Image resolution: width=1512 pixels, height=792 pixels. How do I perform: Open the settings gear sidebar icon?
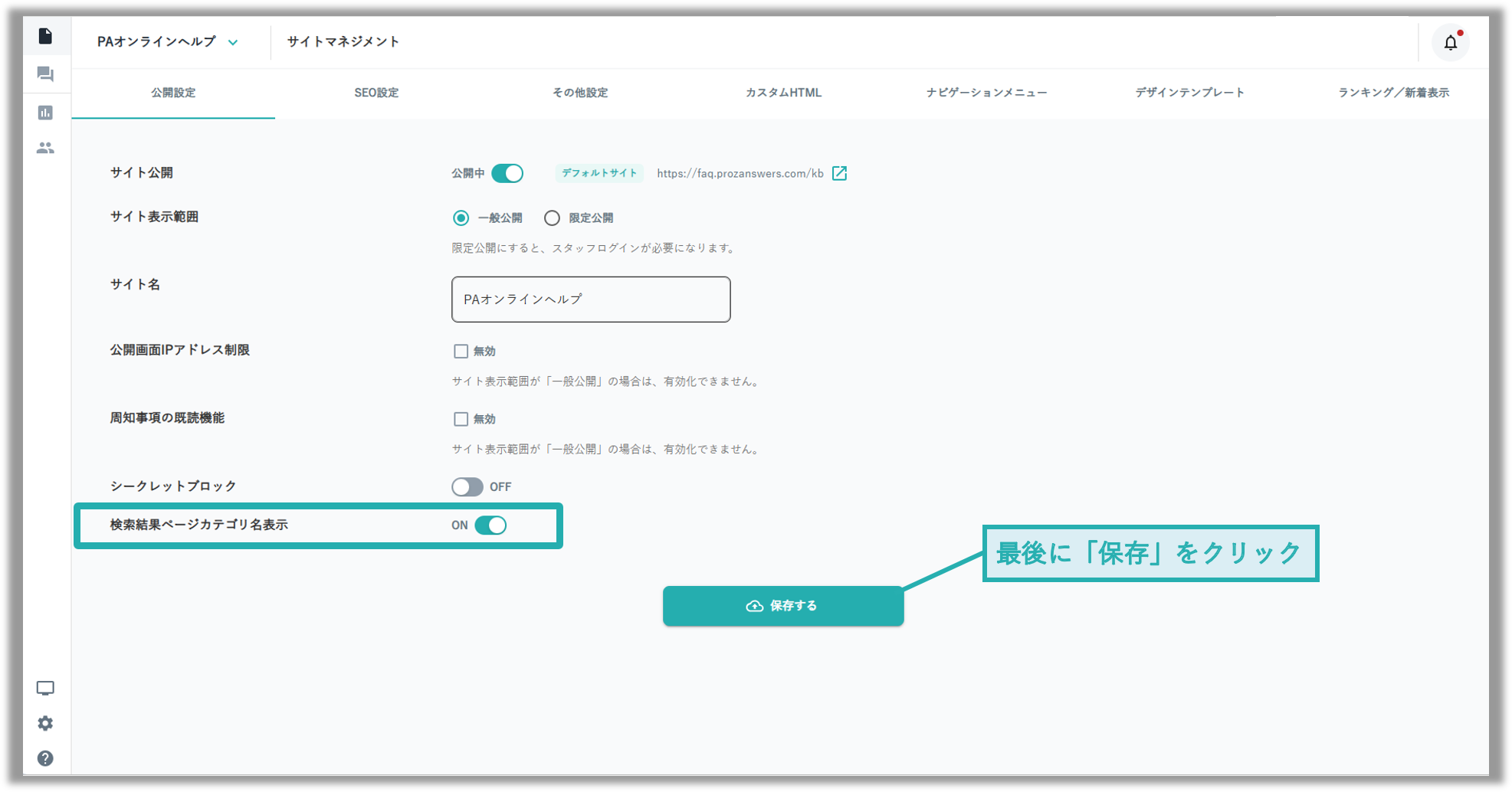pos(46,723)
